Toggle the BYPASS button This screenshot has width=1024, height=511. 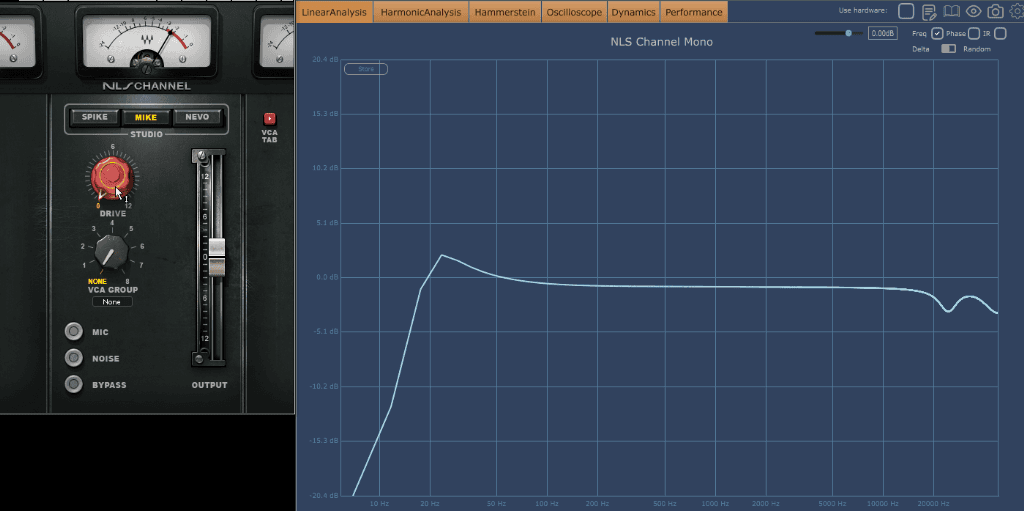(74, 384)
